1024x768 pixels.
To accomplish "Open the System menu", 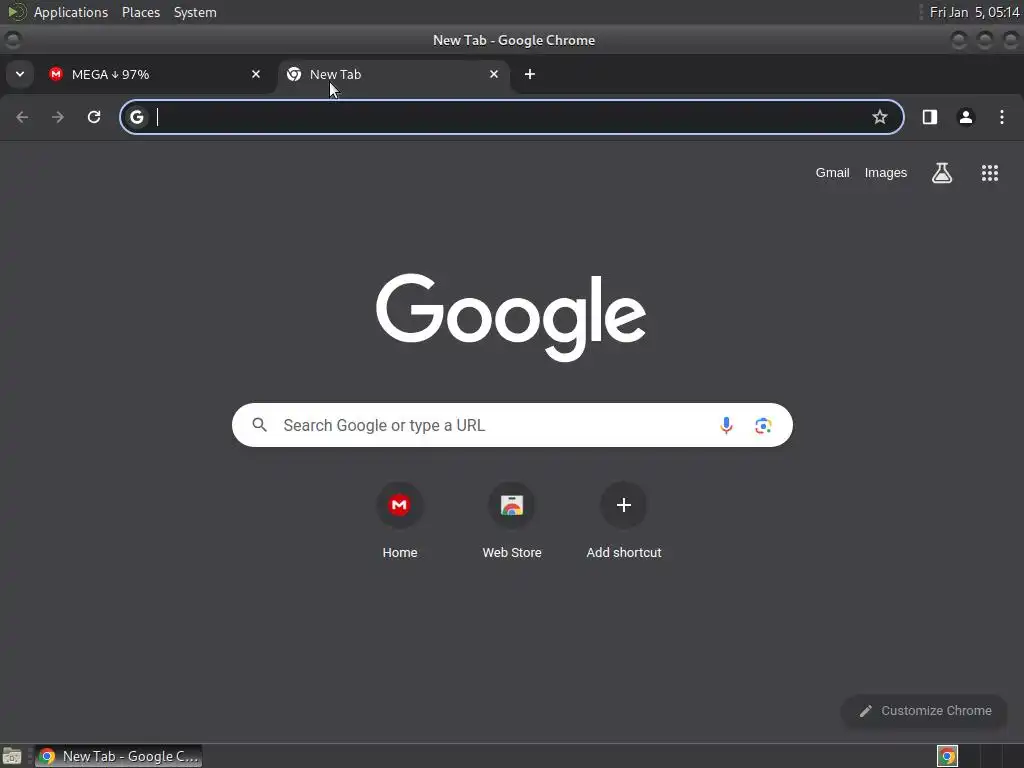I will click(195, 12).
